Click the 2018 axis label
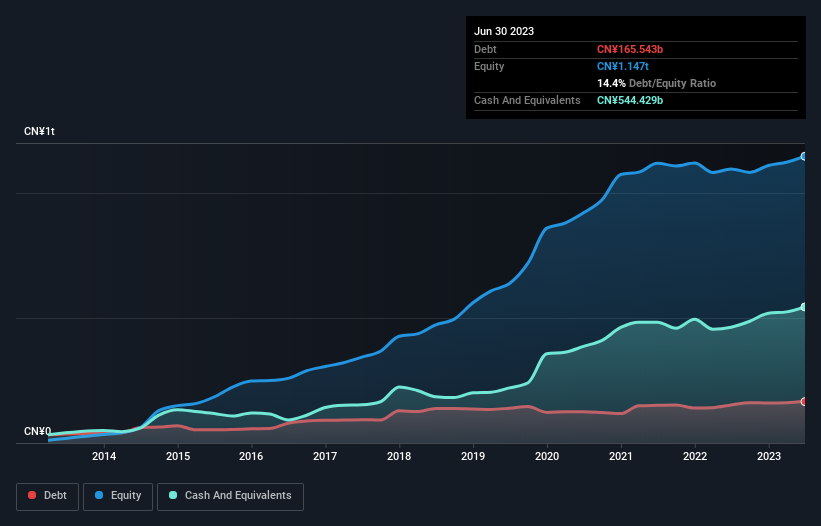This screenshot has width=821, height=526. coord(399,456)
